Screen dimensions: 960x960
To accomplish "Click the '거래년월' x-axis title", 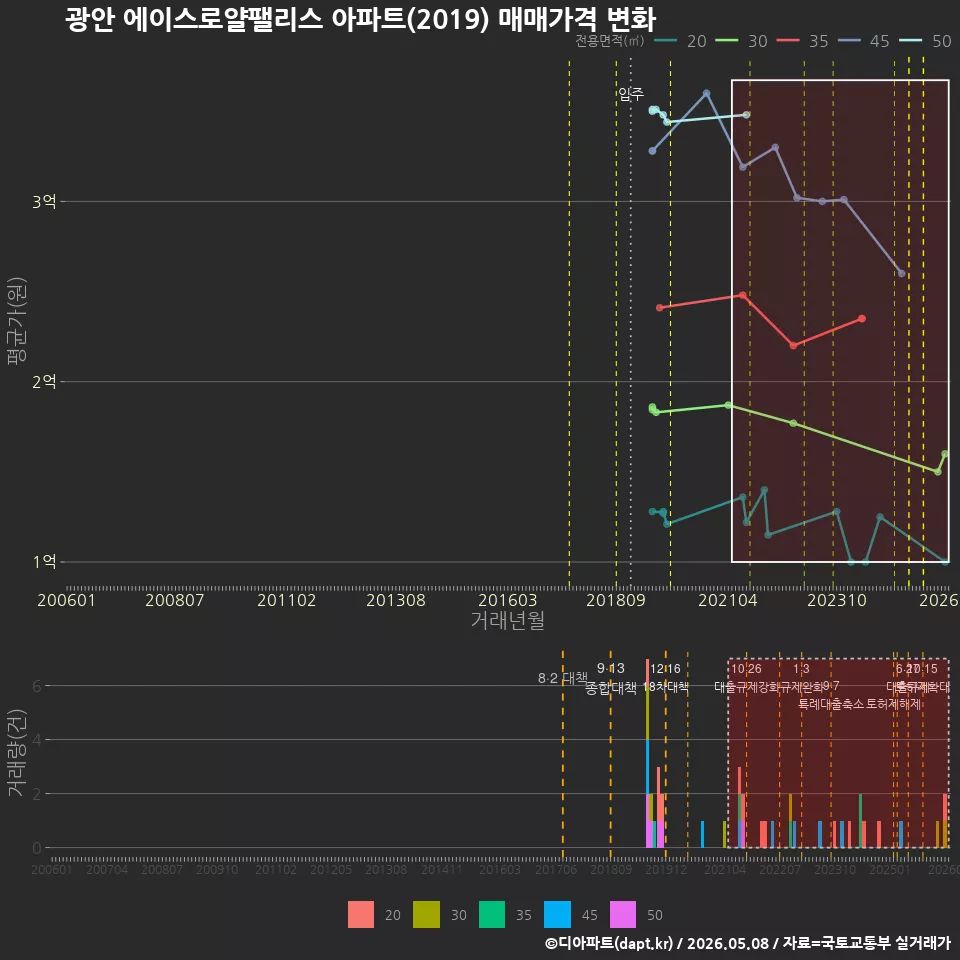I will [x=508, y=620].
